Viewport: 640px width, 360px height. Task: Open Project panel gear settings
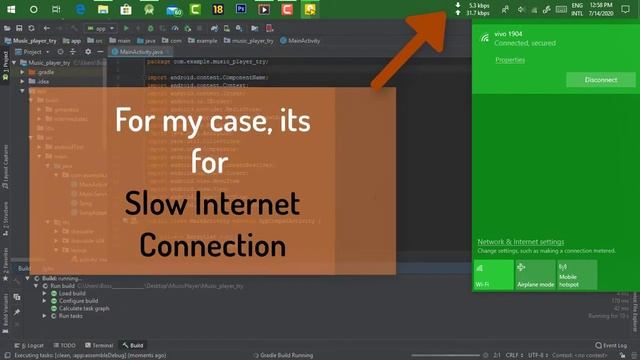pos(88,52)
